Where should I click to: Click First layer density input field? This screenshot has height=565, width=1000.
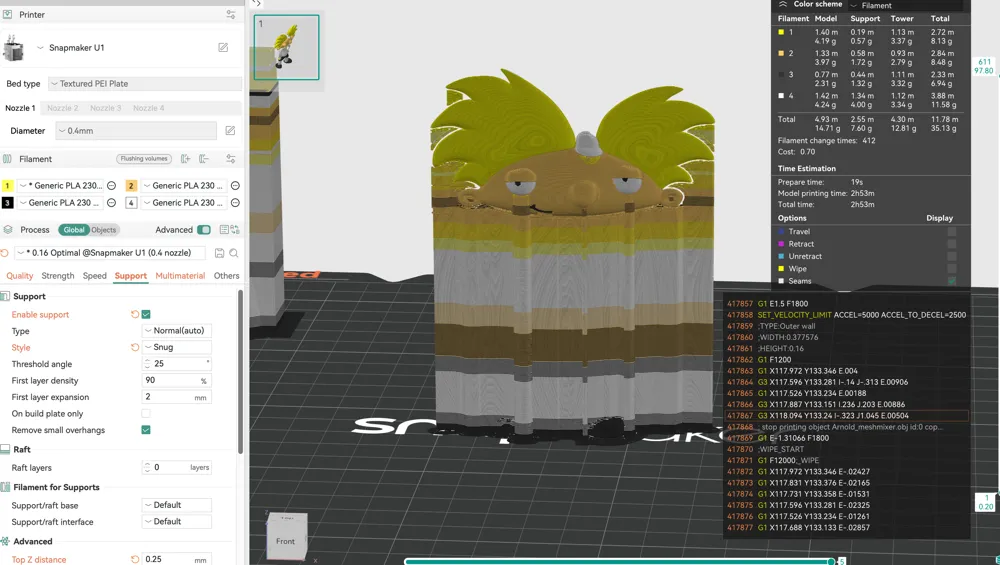pyautogui.click(x=177, y=381)
